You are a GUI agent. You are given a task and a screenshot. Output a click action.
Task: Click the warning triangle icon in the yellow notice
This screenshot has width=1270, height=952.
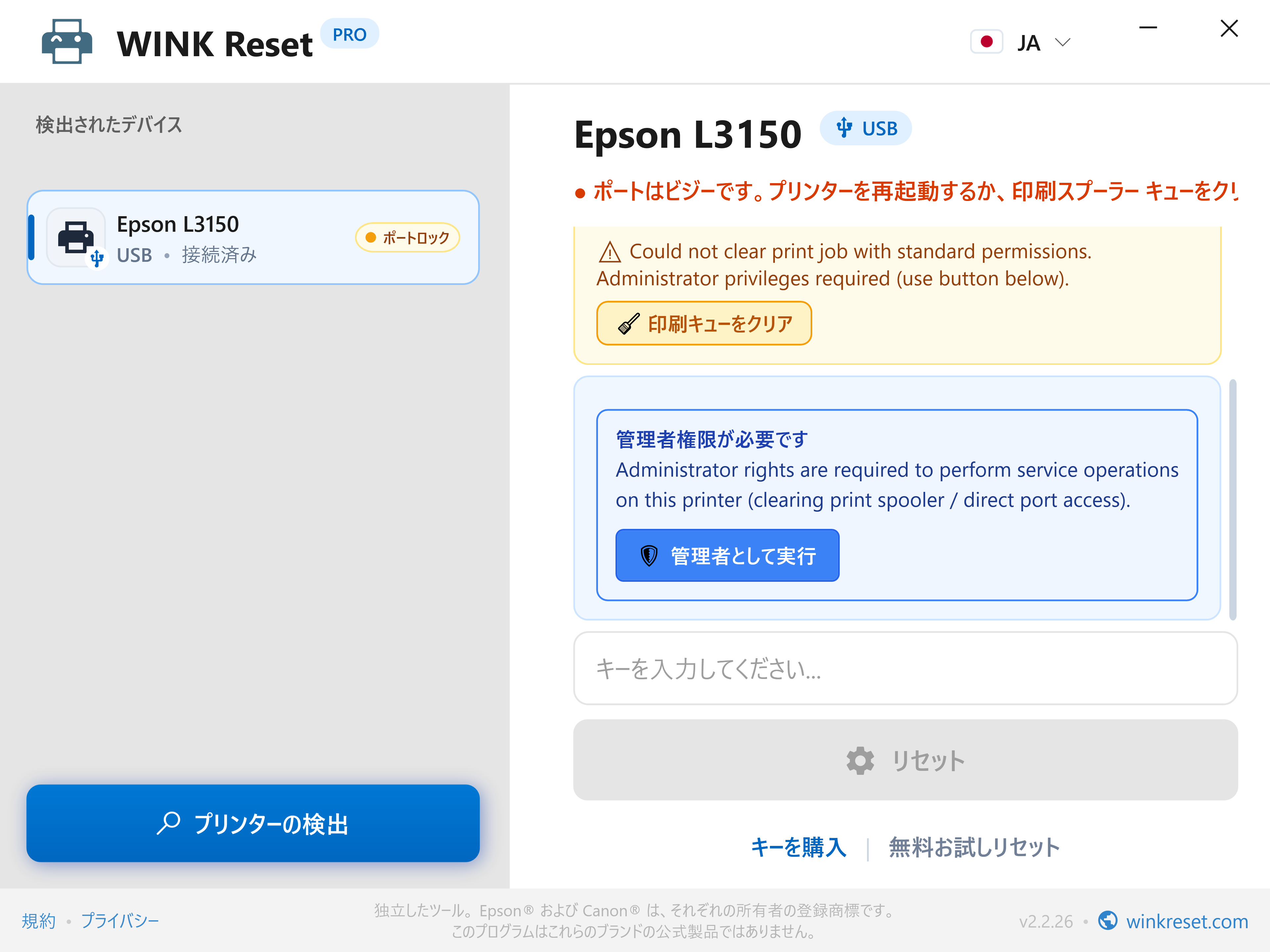[610, 252]
